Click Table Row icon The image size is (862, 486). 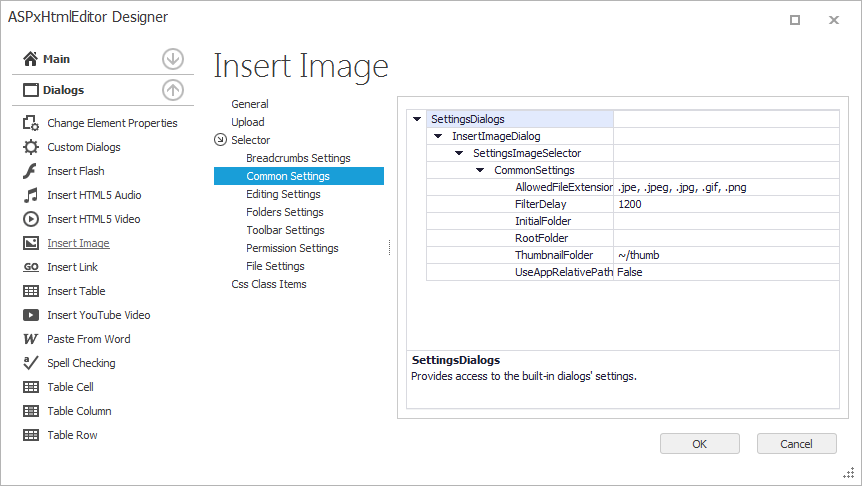(x=31, y=435)
